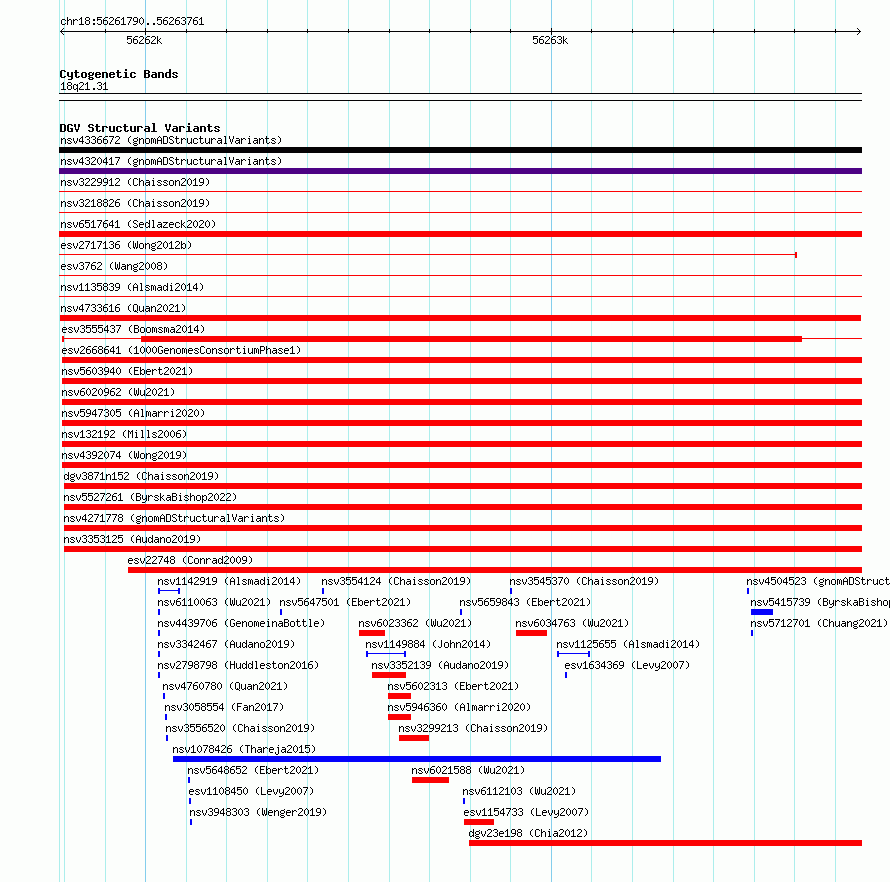Click nsv5712701 (Chuang2021) label
This screenshot has height=882, width=890.
pos(819,623)
